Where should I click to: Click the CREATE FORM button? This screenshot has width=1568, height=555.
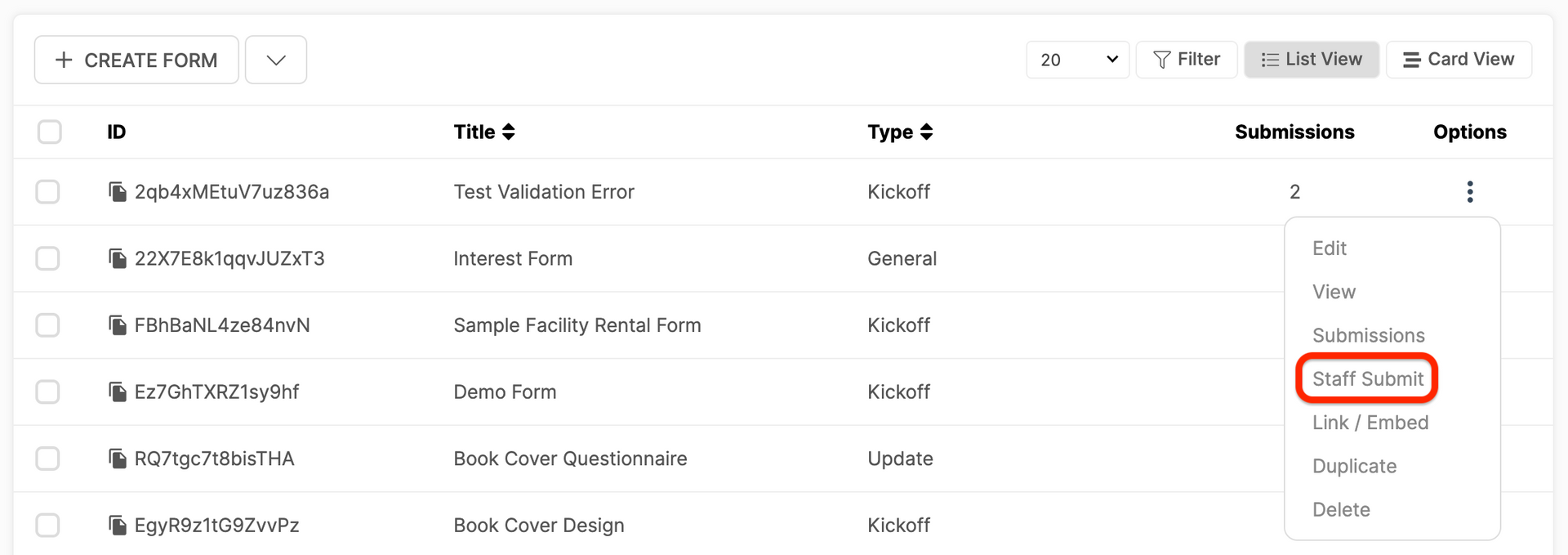pyautogui.click(x=136, y=60)
